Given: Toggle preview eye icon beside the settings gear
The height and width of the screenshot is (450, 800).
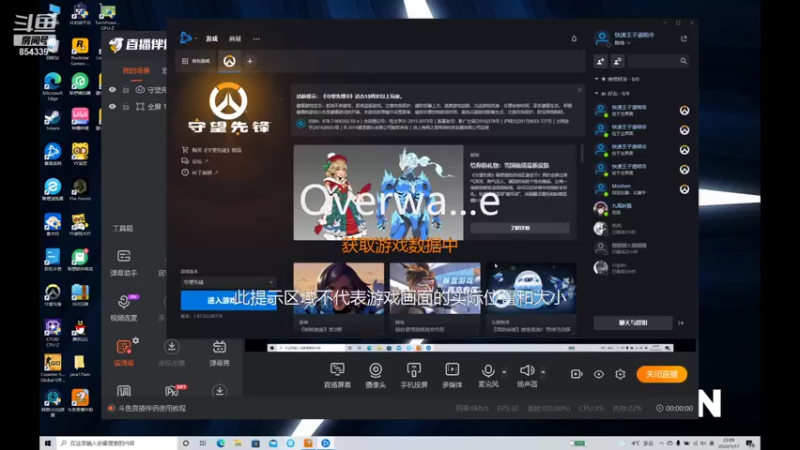Looking at the screenshot, I should click(x=598, y=374).
